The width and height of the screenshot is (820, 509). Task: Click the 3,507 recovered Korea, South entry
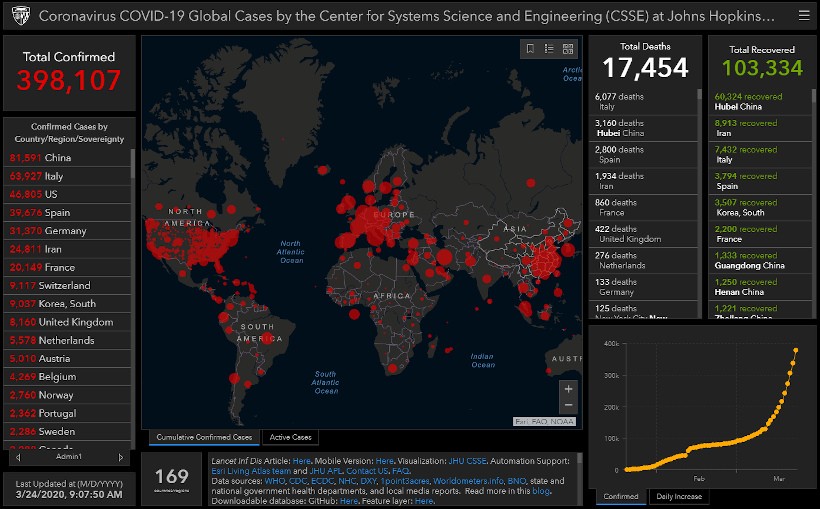[760, 208]
